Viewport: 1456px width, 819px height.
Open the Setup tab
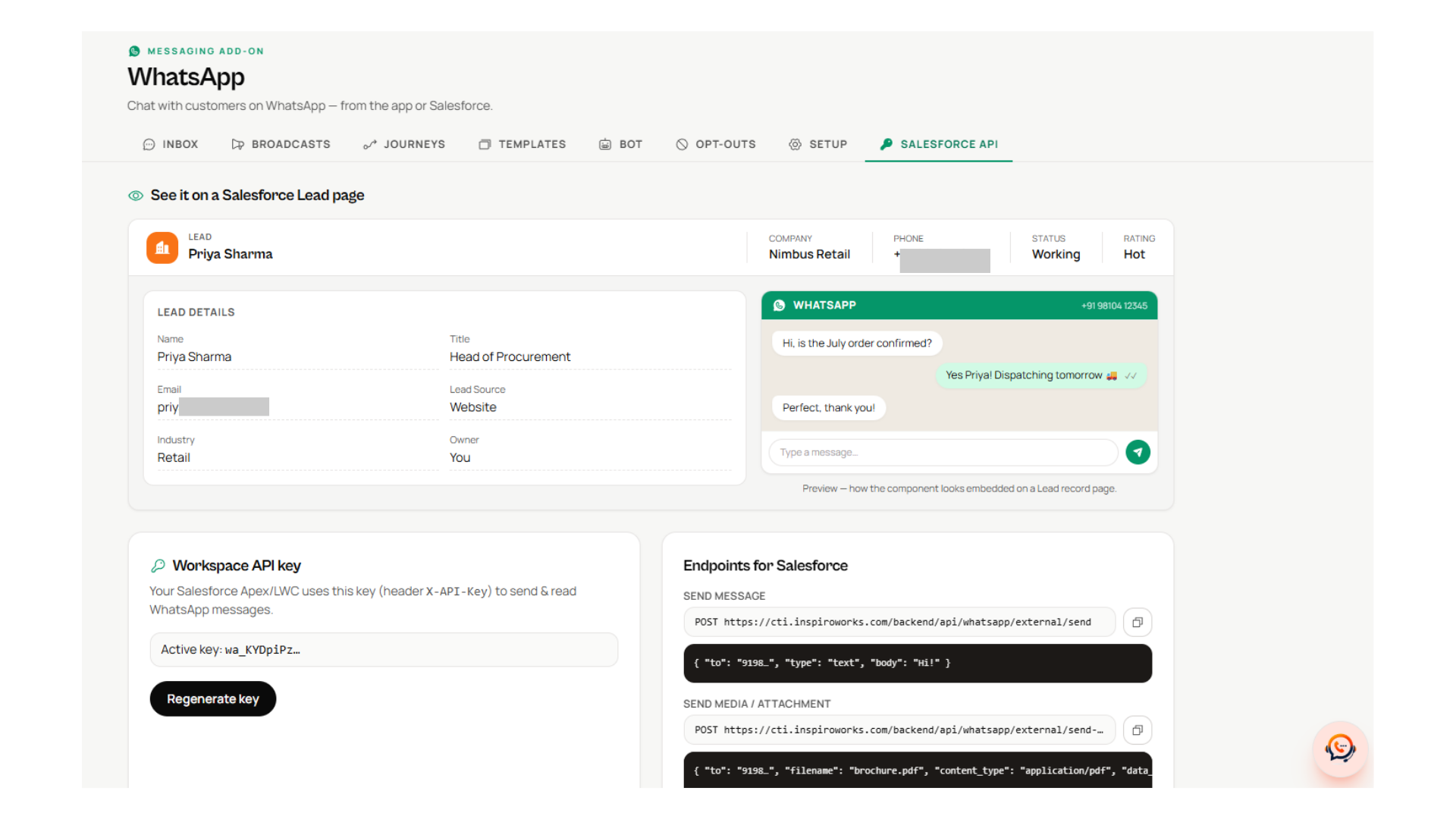point(818,144)
